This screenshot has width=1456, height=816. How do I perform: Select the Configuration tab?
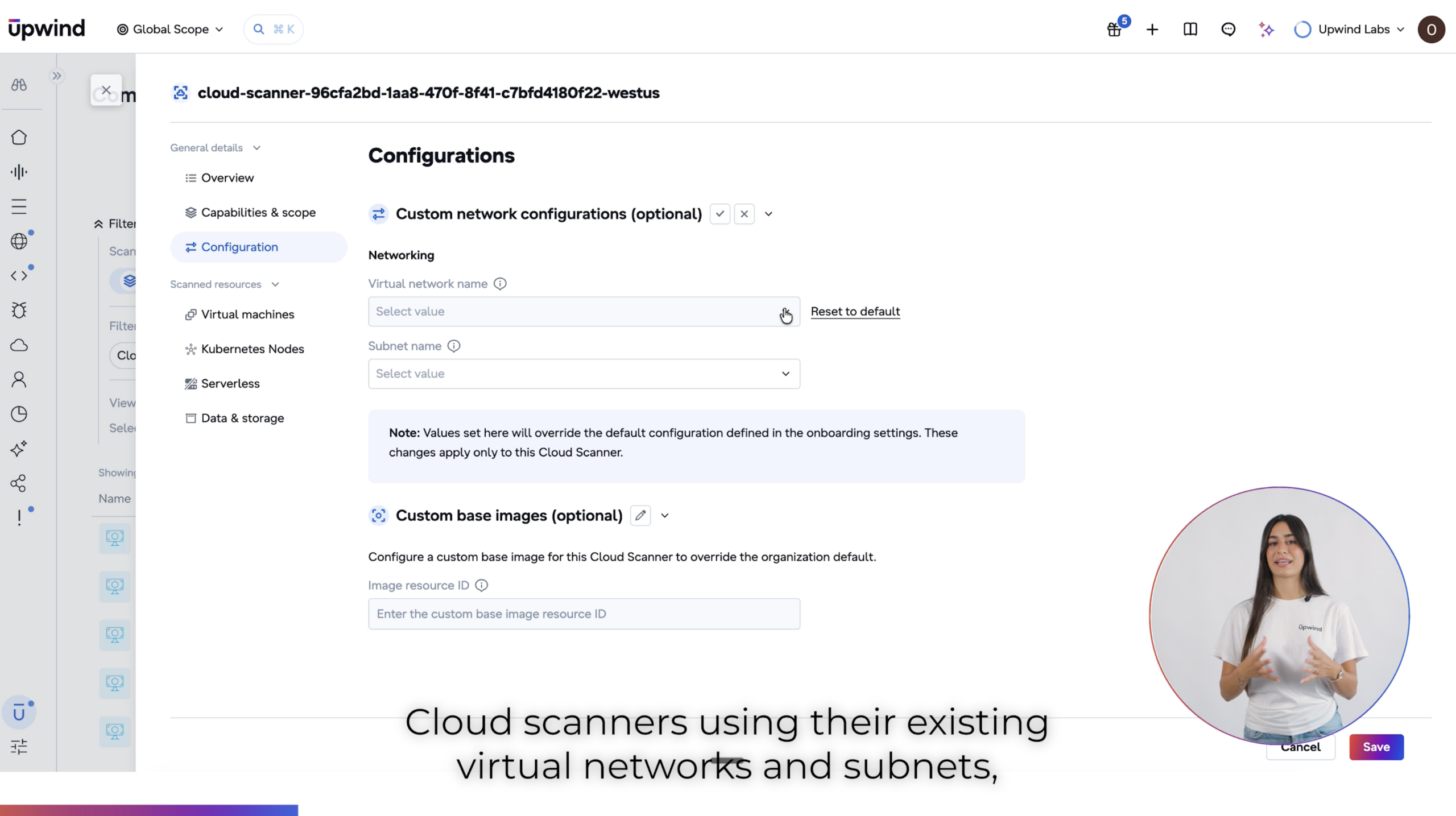point(258,247)
